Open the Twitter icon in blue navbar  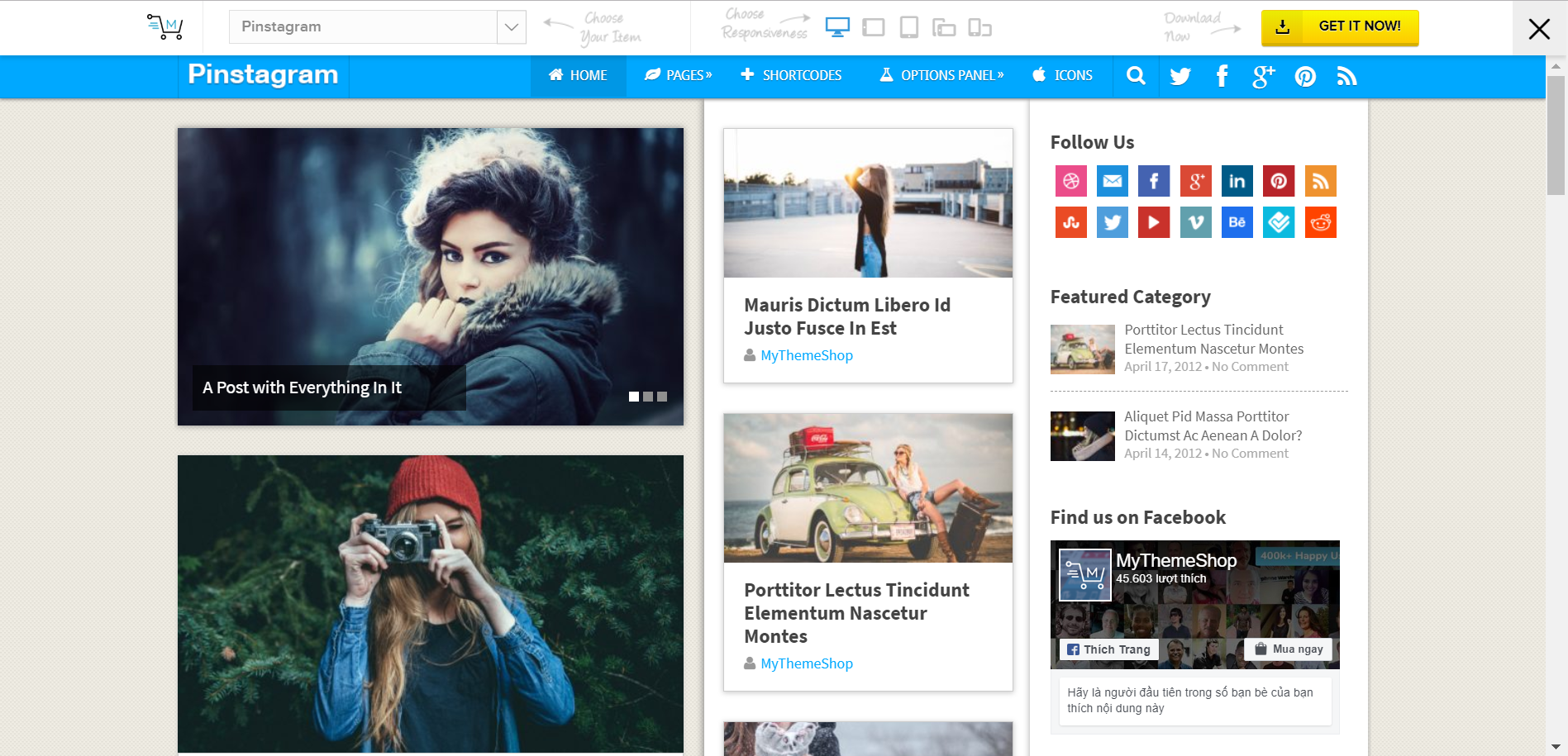click(x=1180, y=77)
